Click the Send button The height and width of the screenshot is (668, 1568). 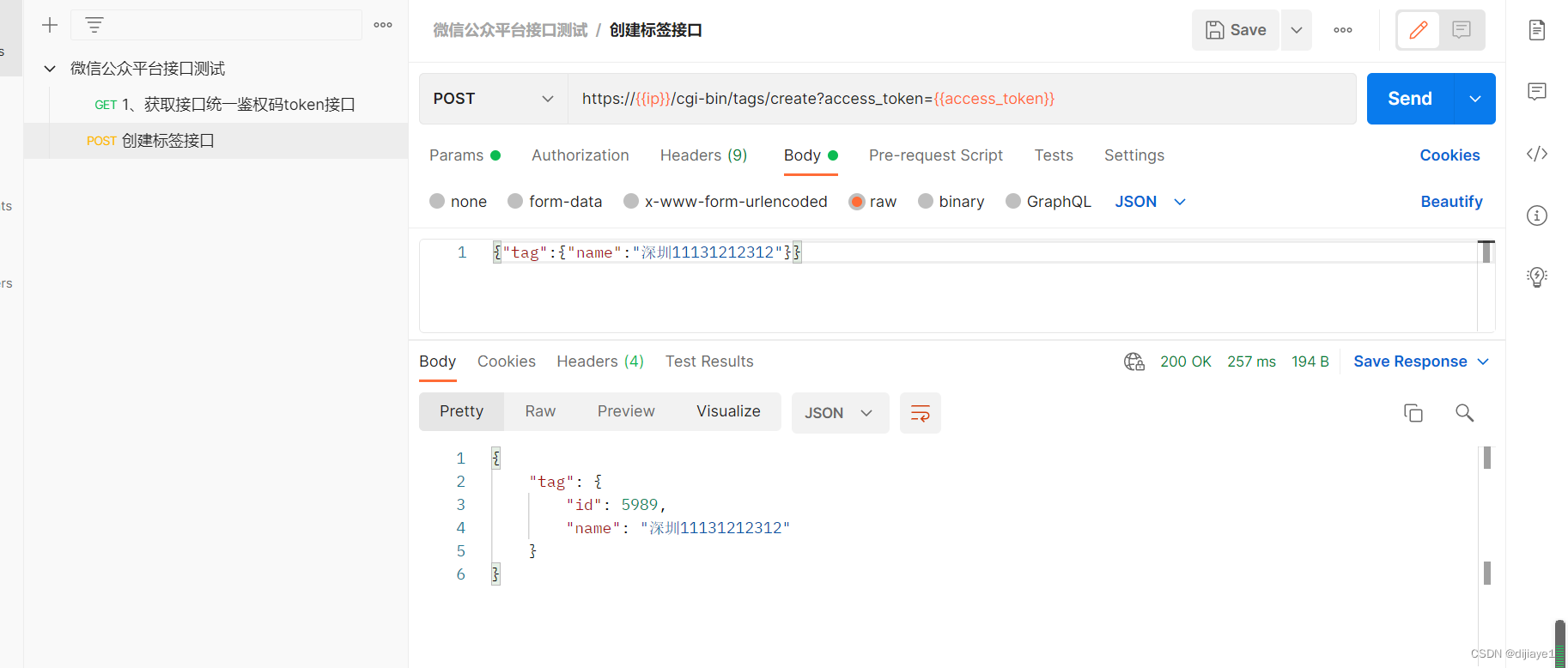click(1410, 99)
